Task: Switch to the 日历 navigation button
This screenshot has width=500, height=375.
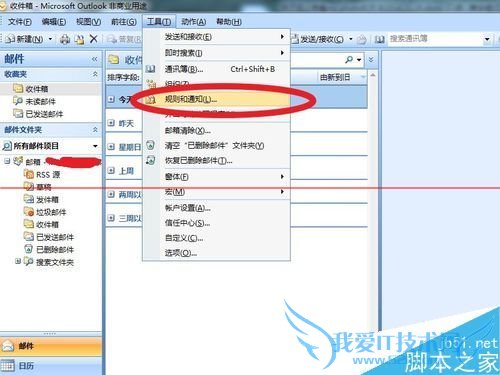Action: pos(51,366)
